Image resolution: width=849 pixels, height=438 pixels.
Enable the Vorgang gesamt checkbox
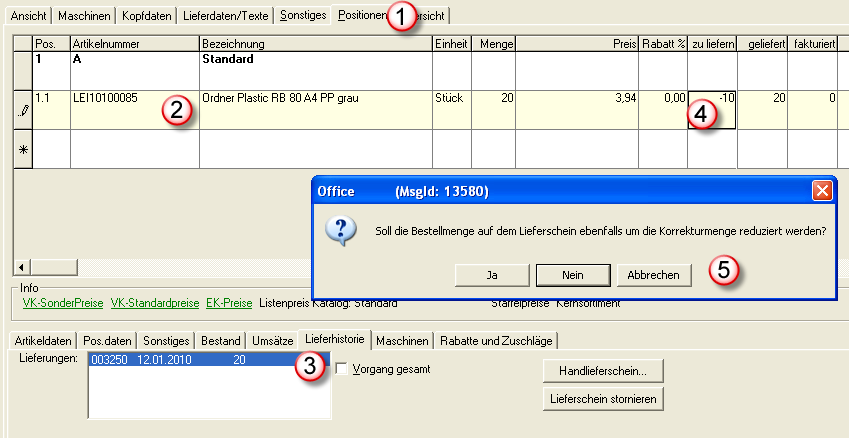point(342,370)
